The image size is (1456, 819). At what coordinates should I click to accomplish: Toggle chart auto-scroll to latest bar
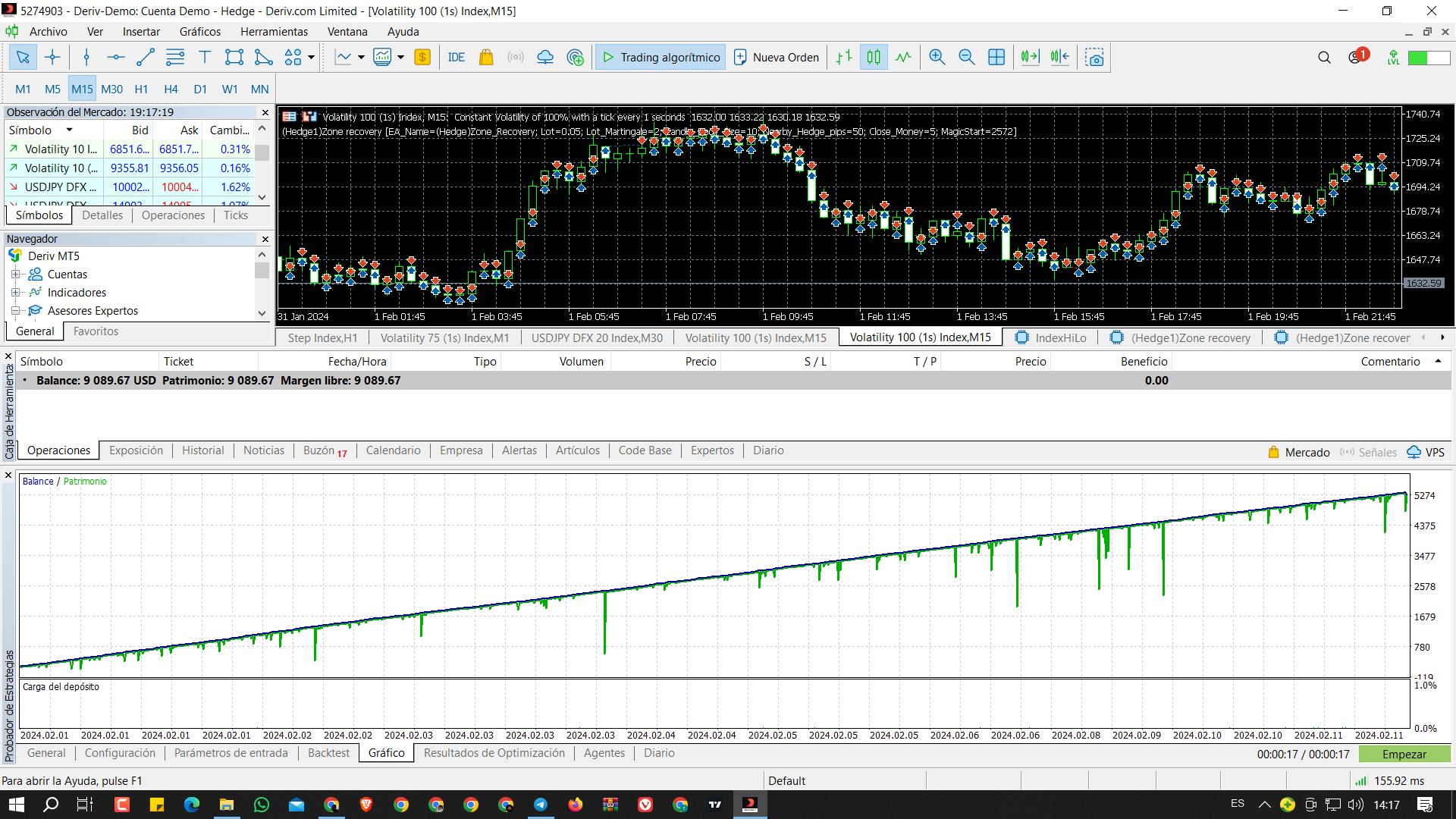coord(1030,58)
